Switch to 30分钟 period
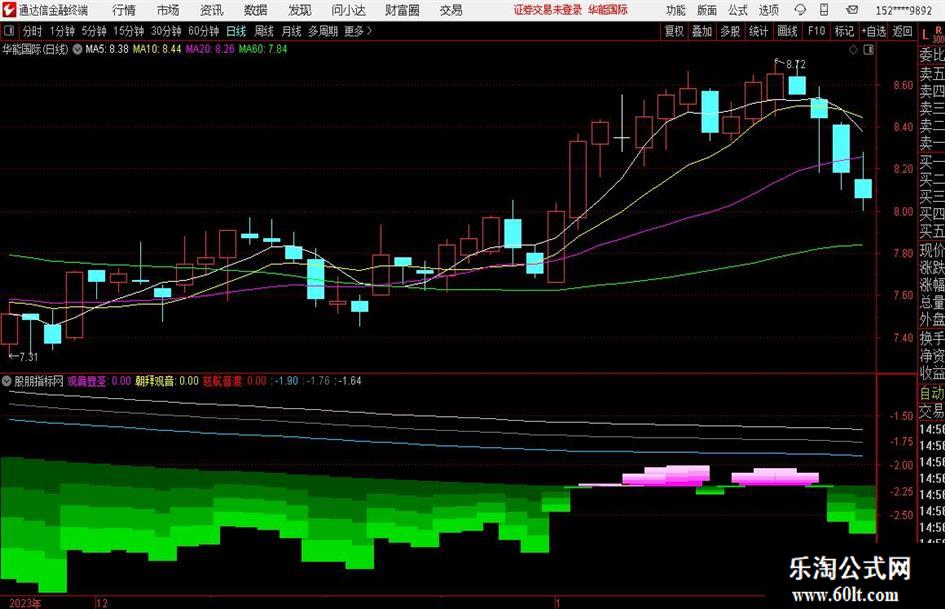This screenshot has width=945, height=609. coord(166,31)
